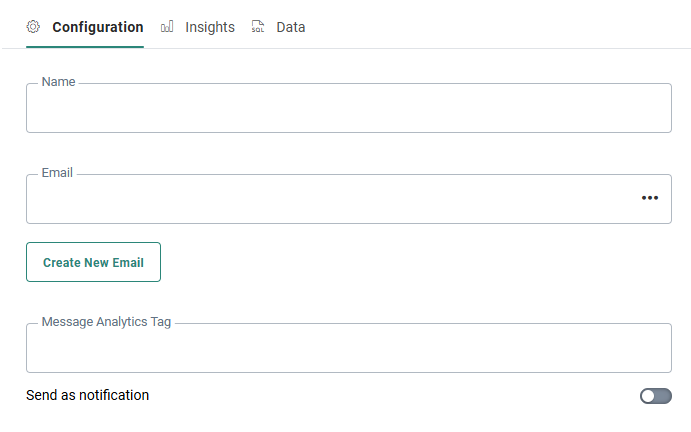691x432 pixels.
Task: Click the grey track of the notification switch
Action: [665, 396]
